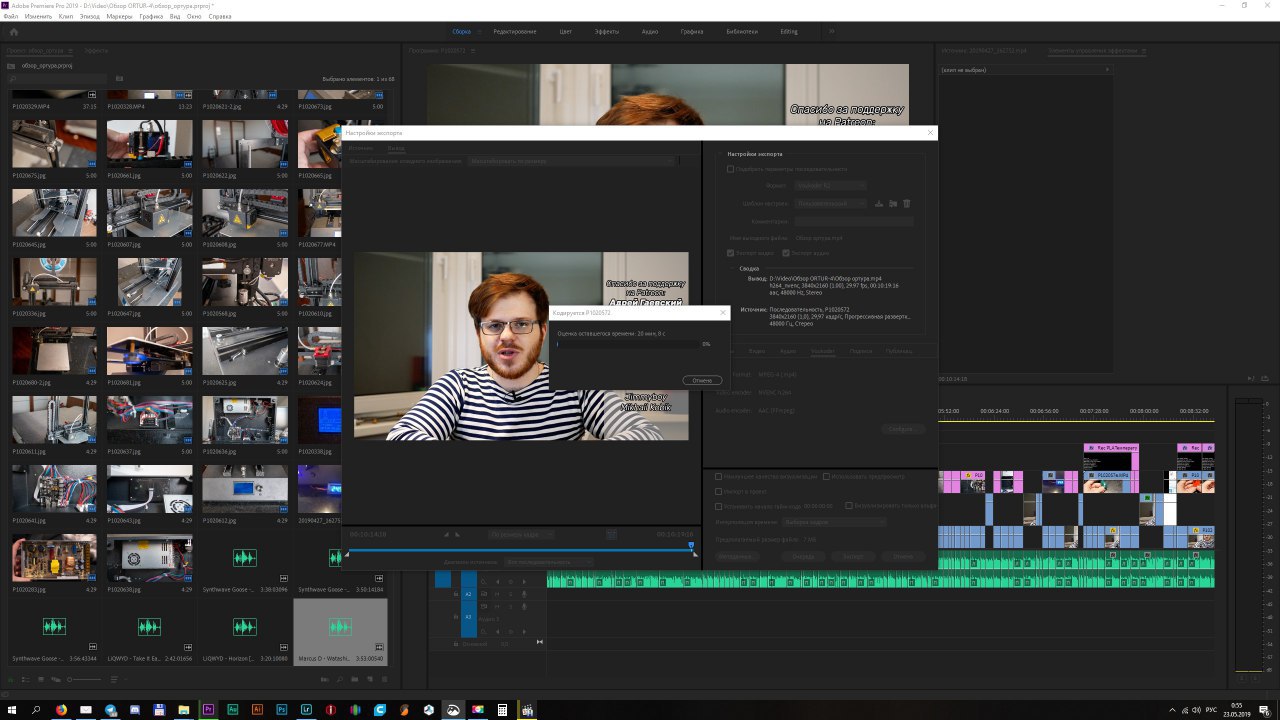Toggle aspect ratio correction in the export preview
Screen dimensions: 1280x720
[611, 535]
